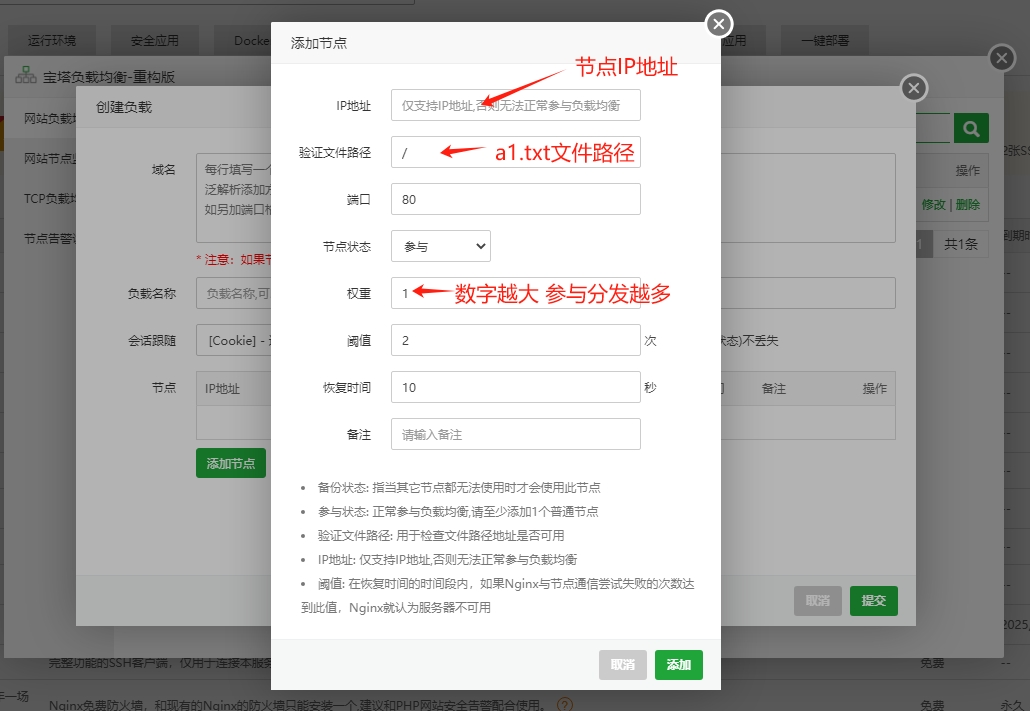Close the 创建负载 dialog with its X icon

(x=913, y=88)
